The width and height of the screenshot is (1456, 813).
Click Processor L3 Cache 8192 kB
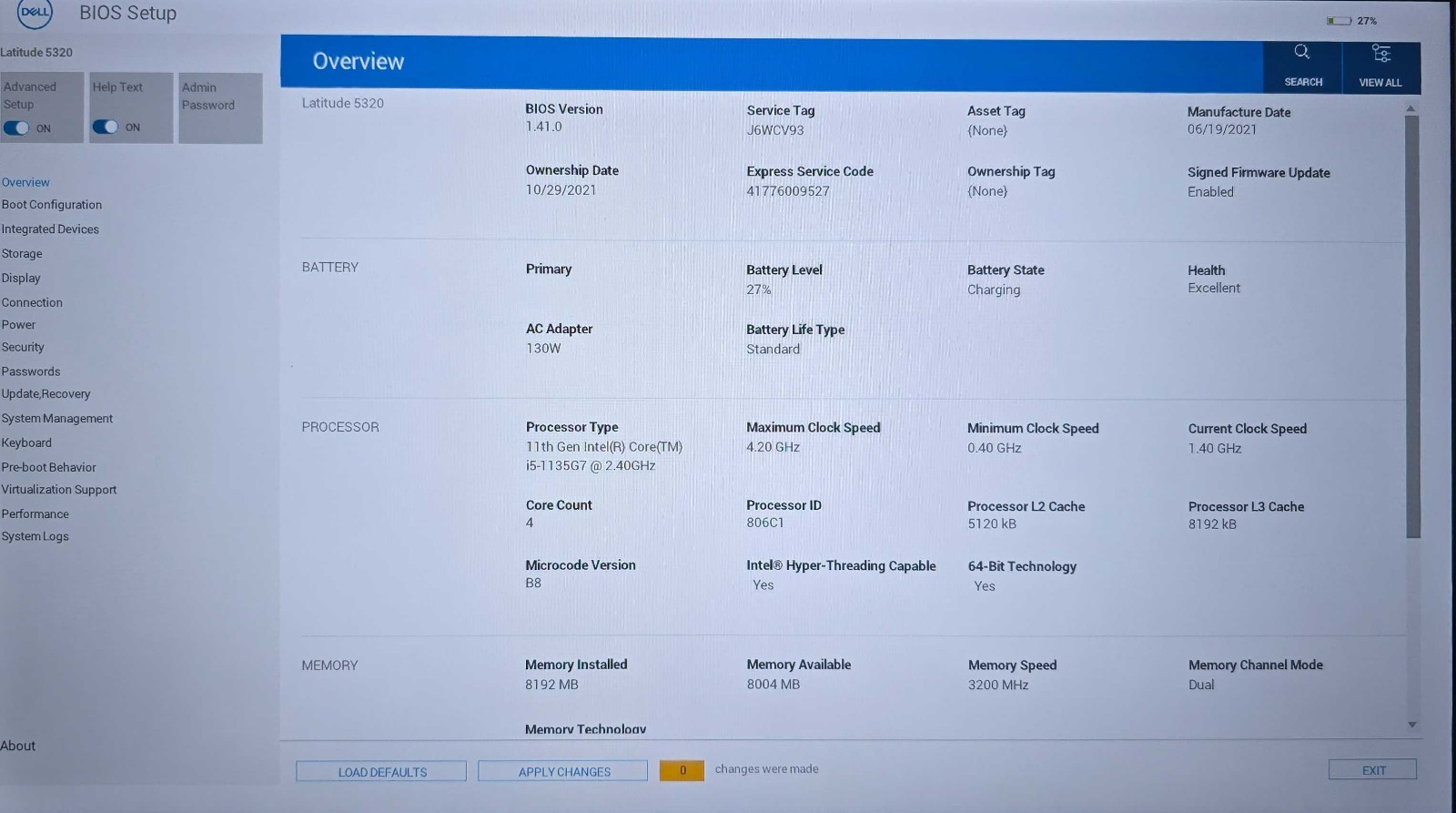tap(1212, 524)
